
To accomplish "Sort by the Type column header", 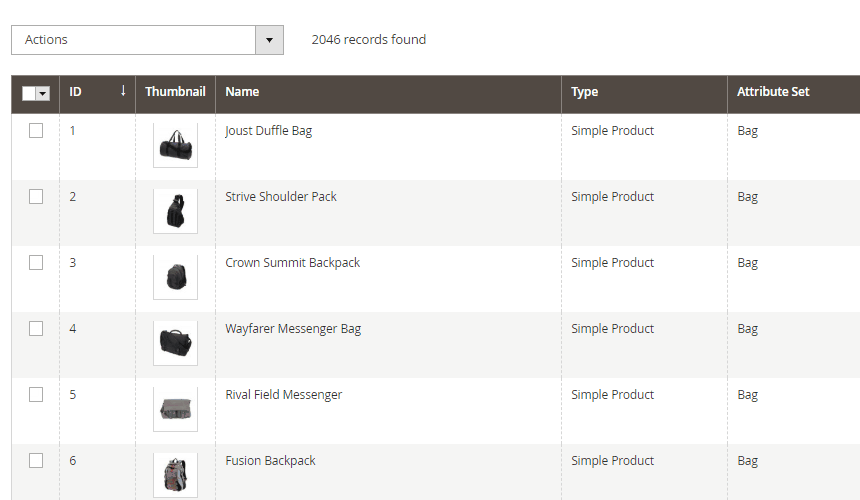I will pos(644,92).
